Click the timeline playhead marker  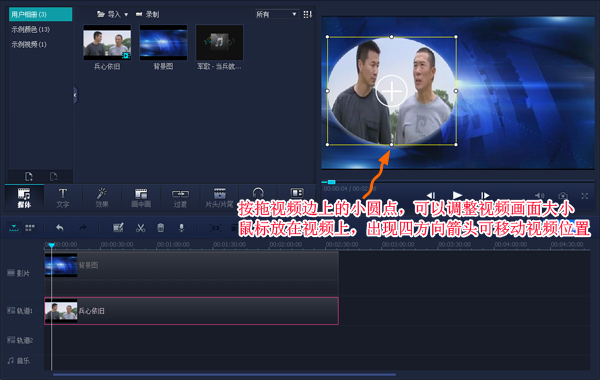(52, 245)
